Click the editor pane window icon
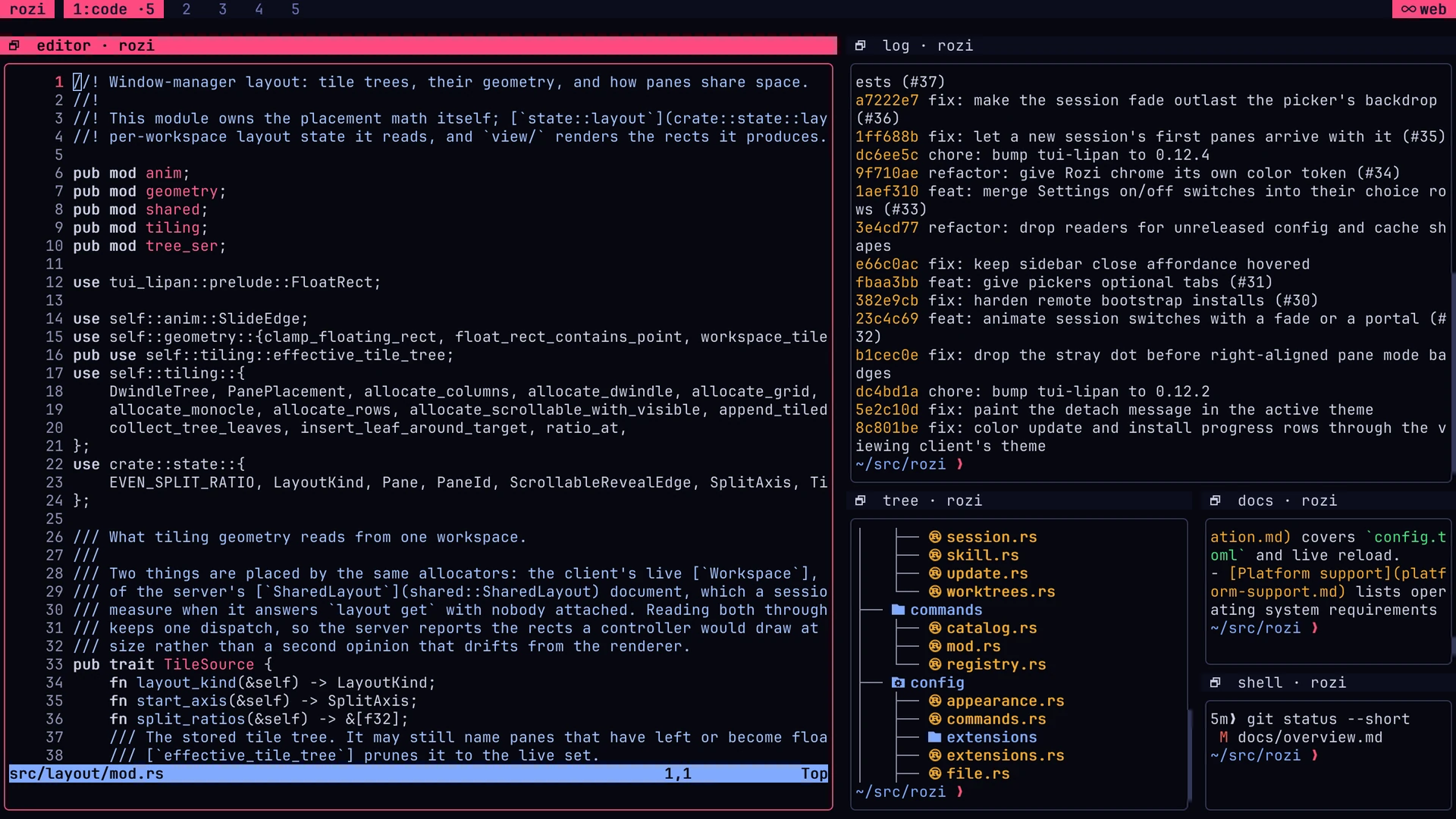This screenshot has height=819, width=1456. [14, 45]
